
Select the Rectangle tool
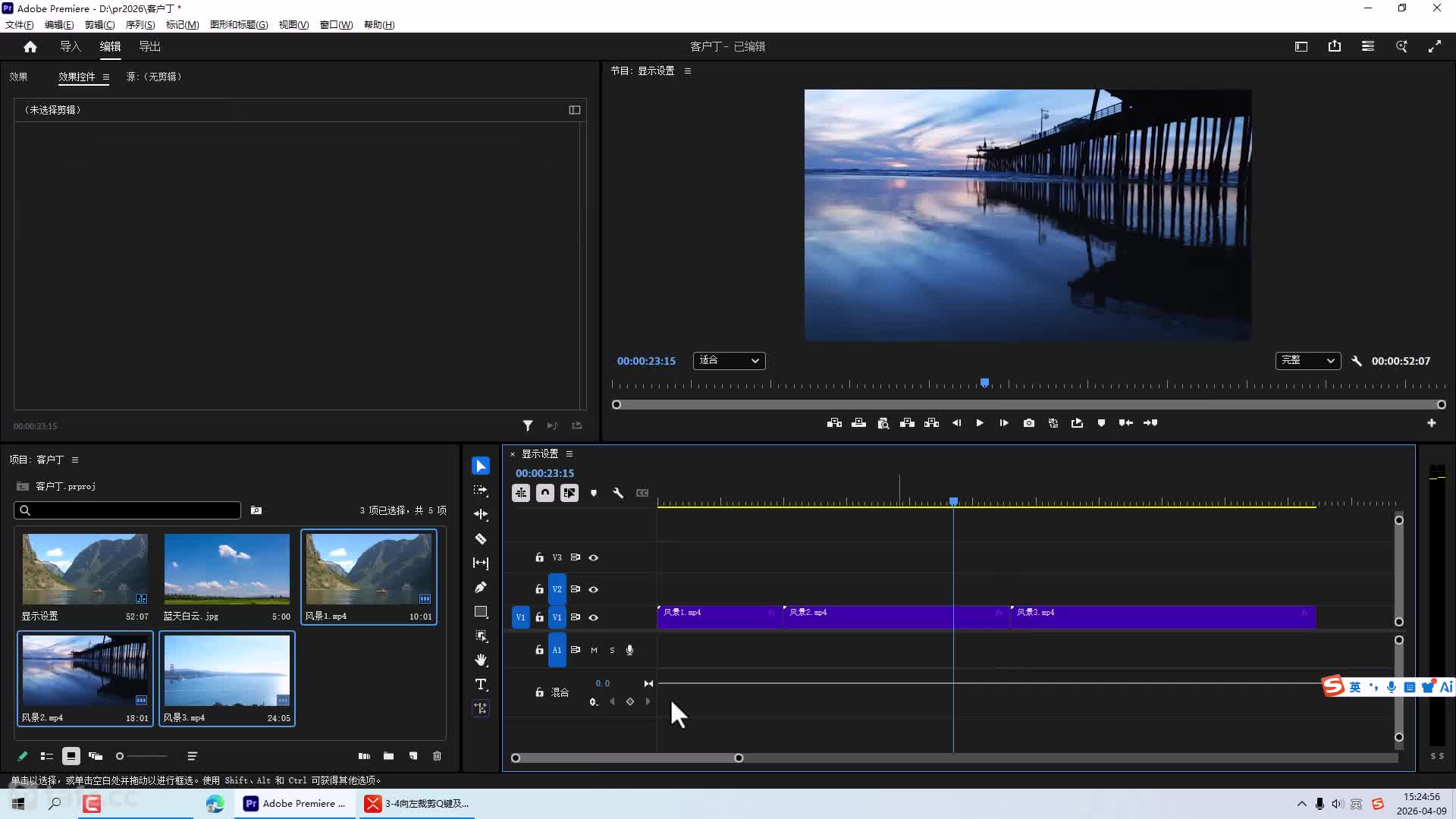tap(481, 611)
